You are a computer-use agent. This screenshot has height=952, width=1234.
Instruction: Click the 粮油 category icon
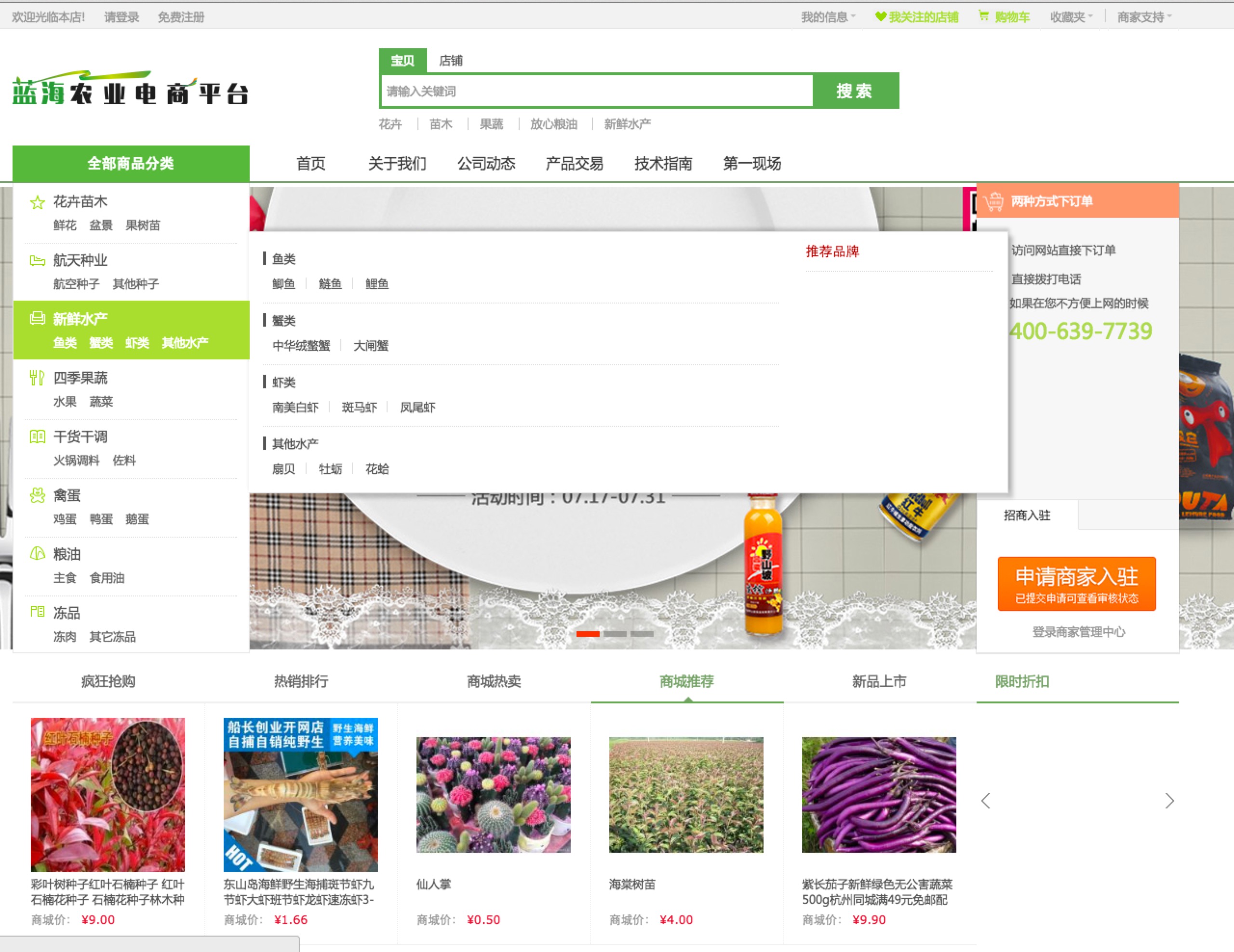[37, 554]
